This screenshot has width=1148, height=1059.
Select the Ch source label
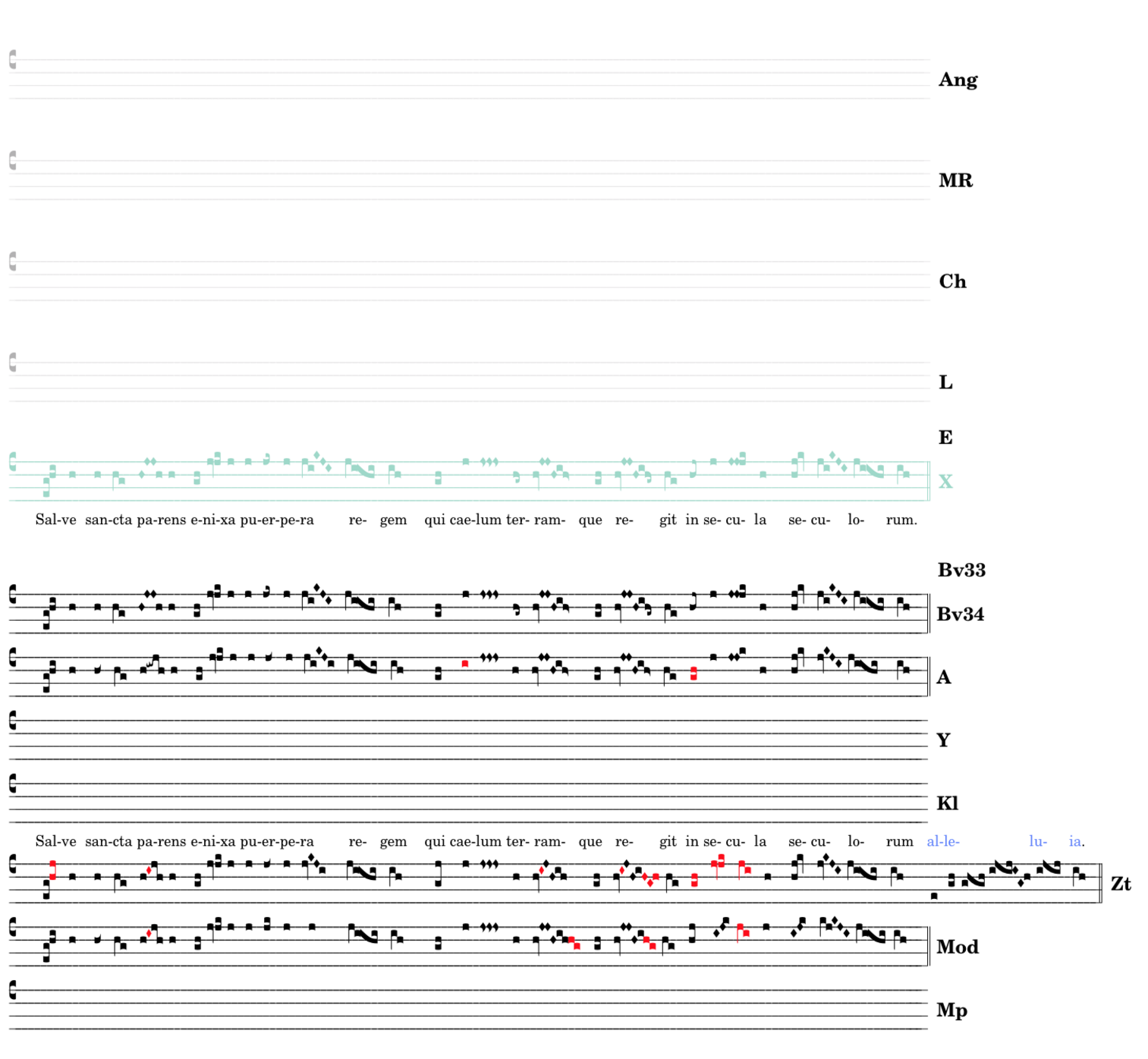(952, 281)
